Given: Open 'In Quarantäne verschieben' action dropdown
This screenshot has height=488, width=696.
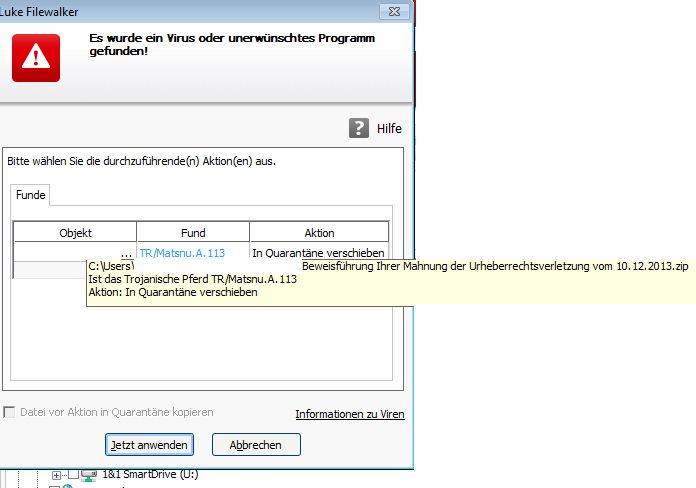Looking at the screenshot, I should [318, 253].
